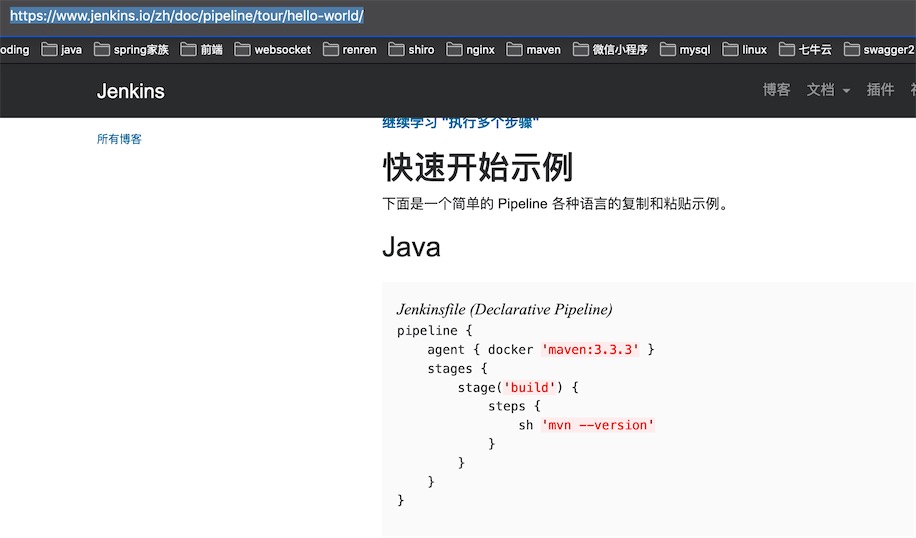Open the java bookmarks folder
The height and width of the screenshot is (538, 916).
61,50
